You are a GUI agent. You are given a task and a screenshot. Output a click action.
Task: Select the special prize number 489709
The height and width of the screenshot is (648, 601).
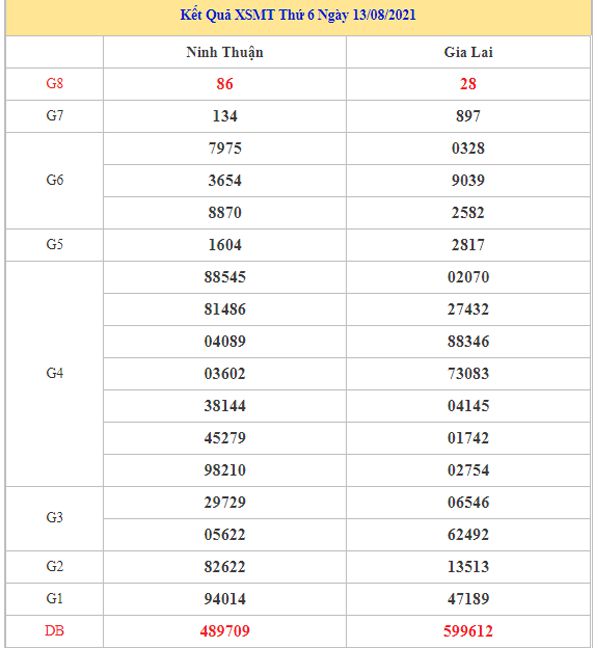(x=225, y=631)
